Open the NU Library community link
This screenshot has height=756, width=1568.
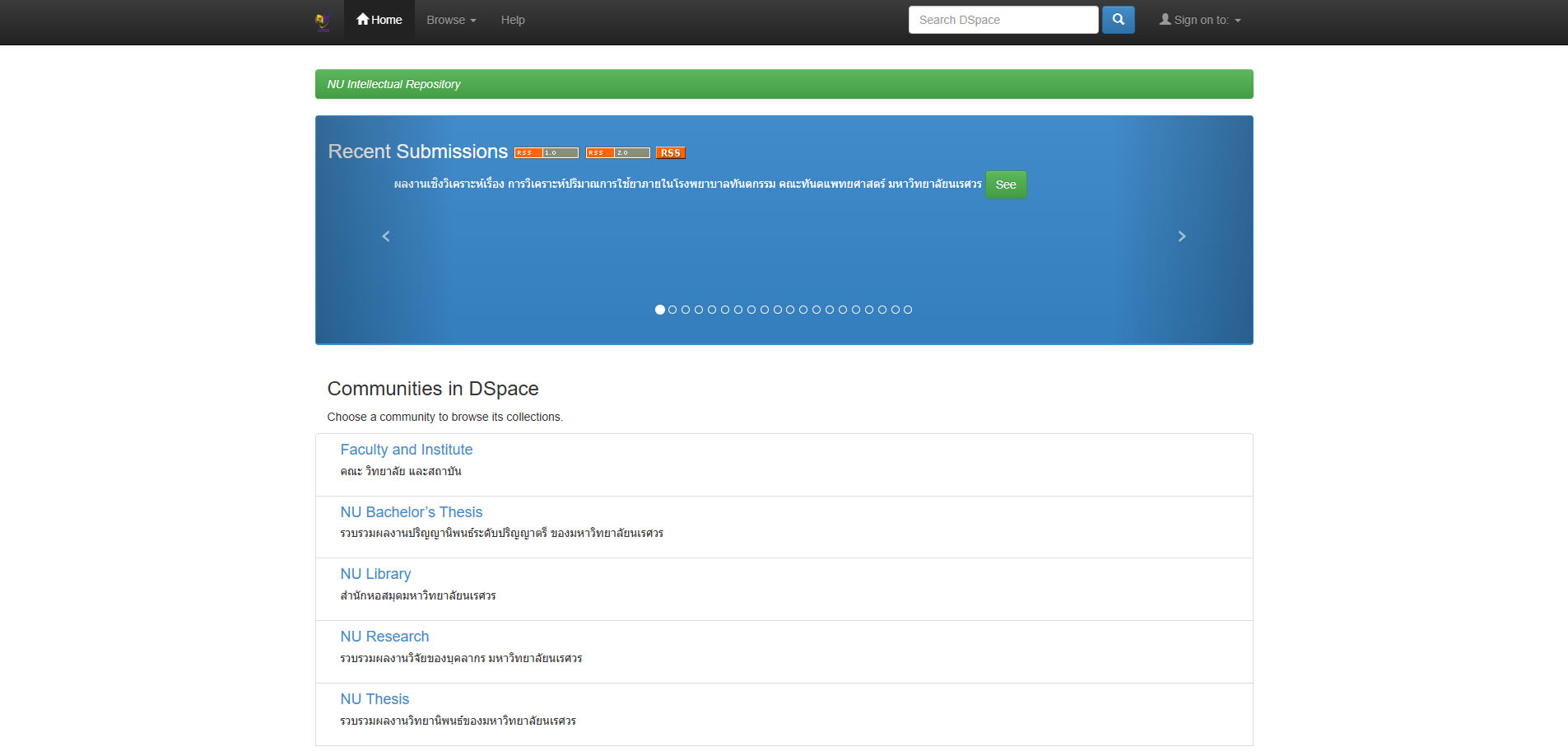[x=375, y=574]
